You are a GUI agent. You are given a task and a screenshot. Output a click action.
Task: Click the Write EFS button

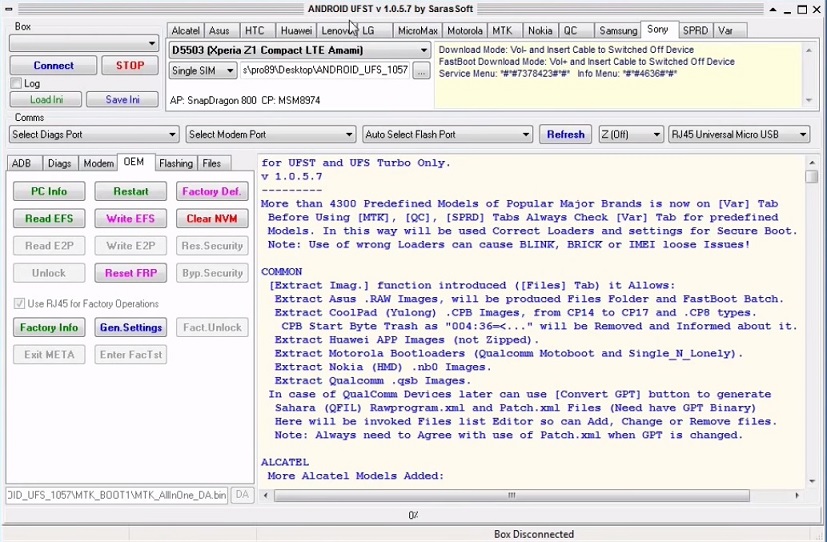pyautogui.click(x=131, y=218)
